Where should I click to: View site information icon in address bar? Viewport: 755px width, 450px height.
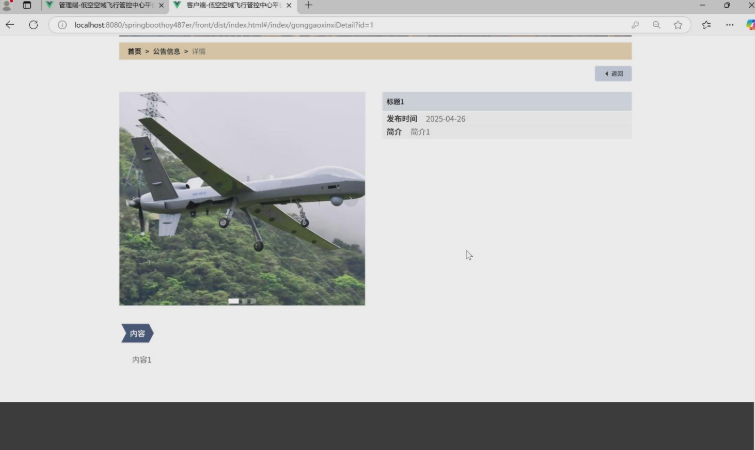(x=62, y=25)
